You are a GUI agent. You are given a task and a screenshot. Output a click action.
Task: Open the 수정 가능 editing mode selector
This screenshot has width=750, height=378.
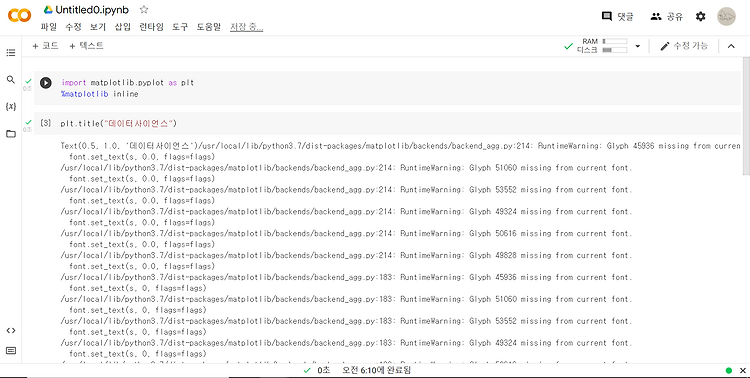[x=684, y=46]
